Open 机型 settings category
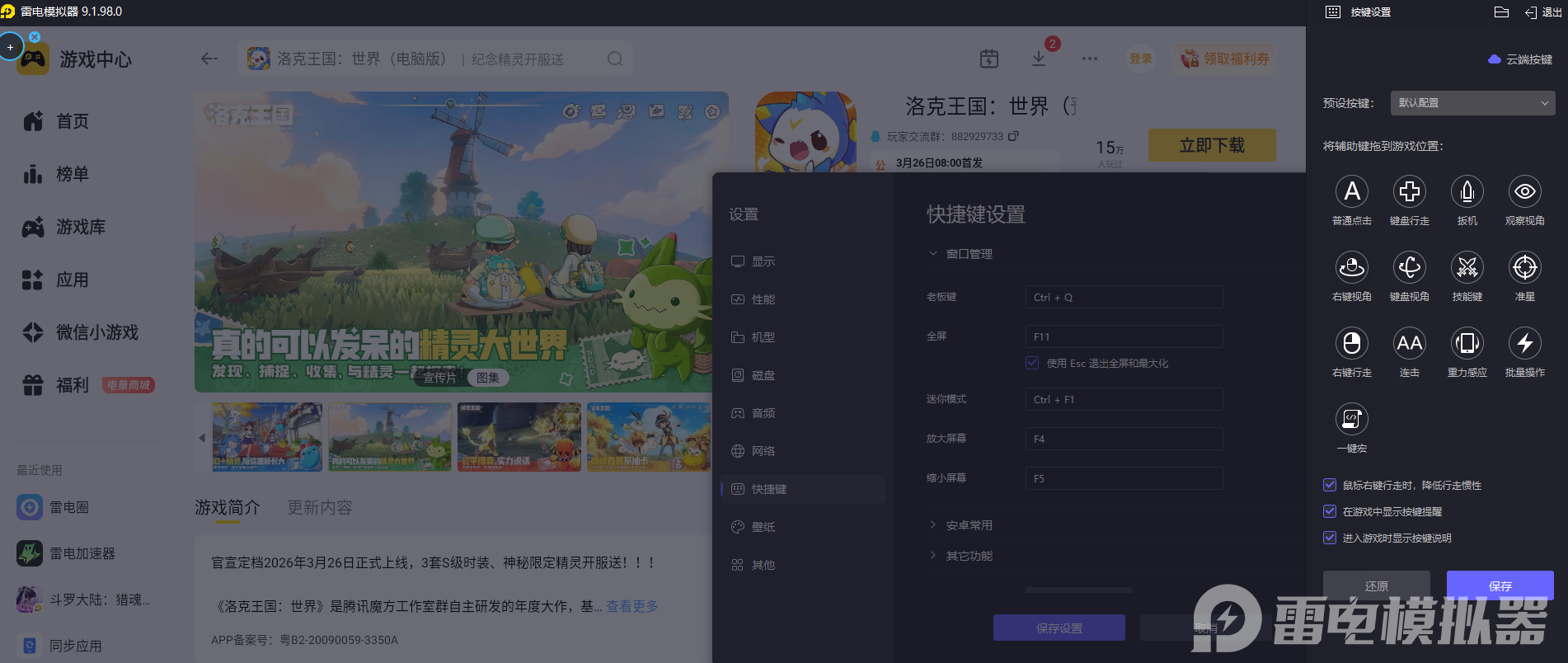 (x=803, y=337)
